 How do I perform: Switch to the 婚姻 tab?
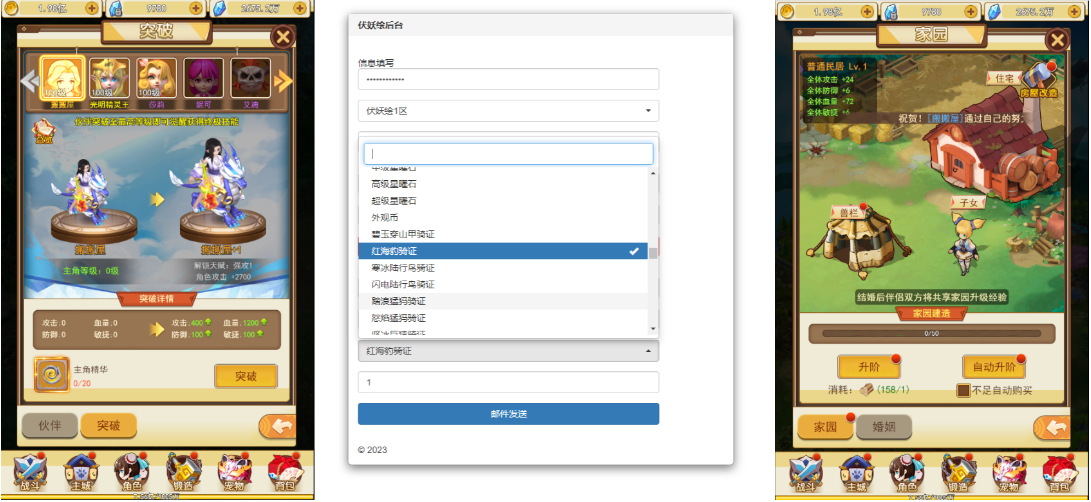[883, 427]
